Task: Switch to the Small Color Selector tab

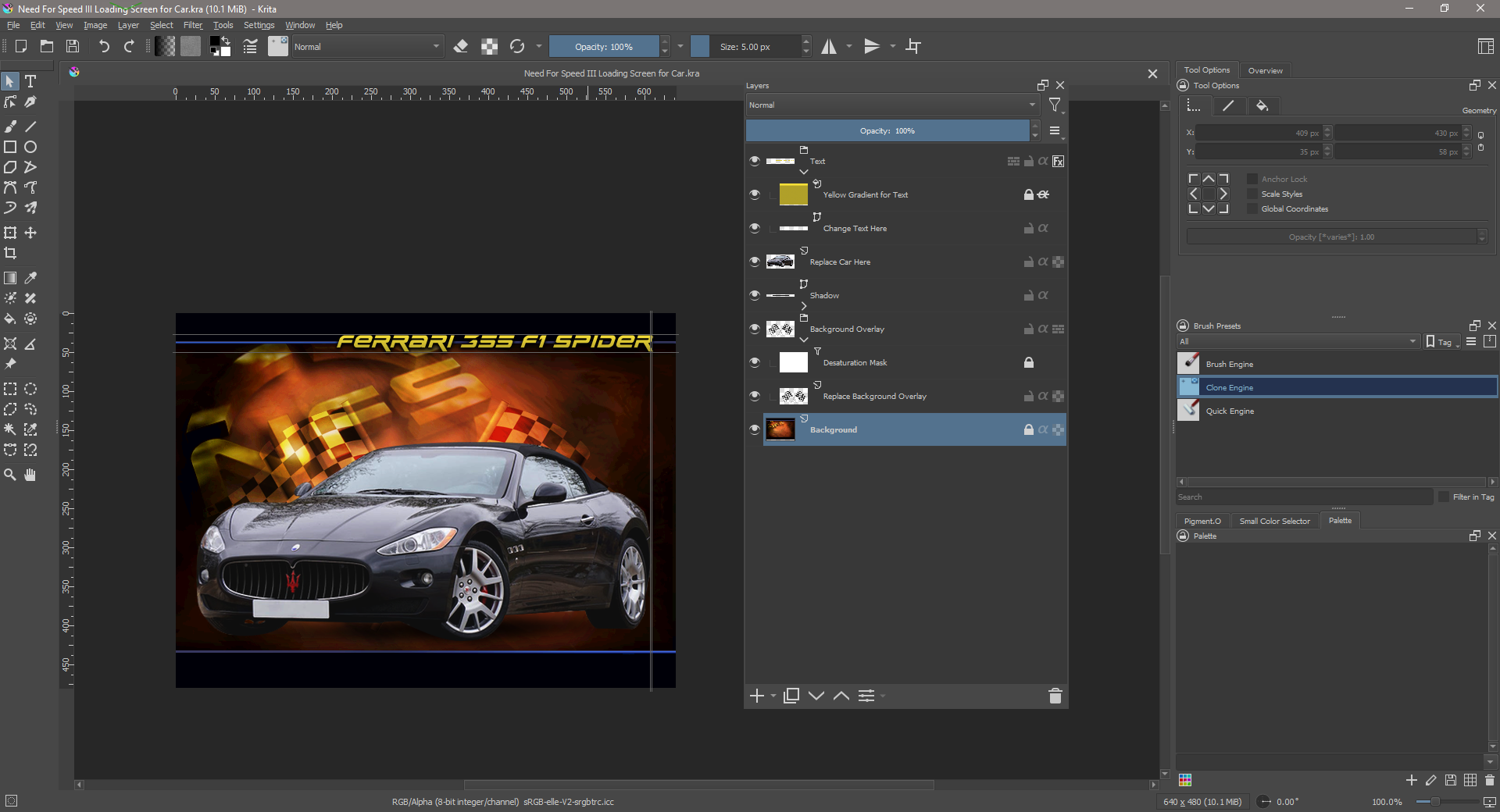Action: (x=1274, y=521)
